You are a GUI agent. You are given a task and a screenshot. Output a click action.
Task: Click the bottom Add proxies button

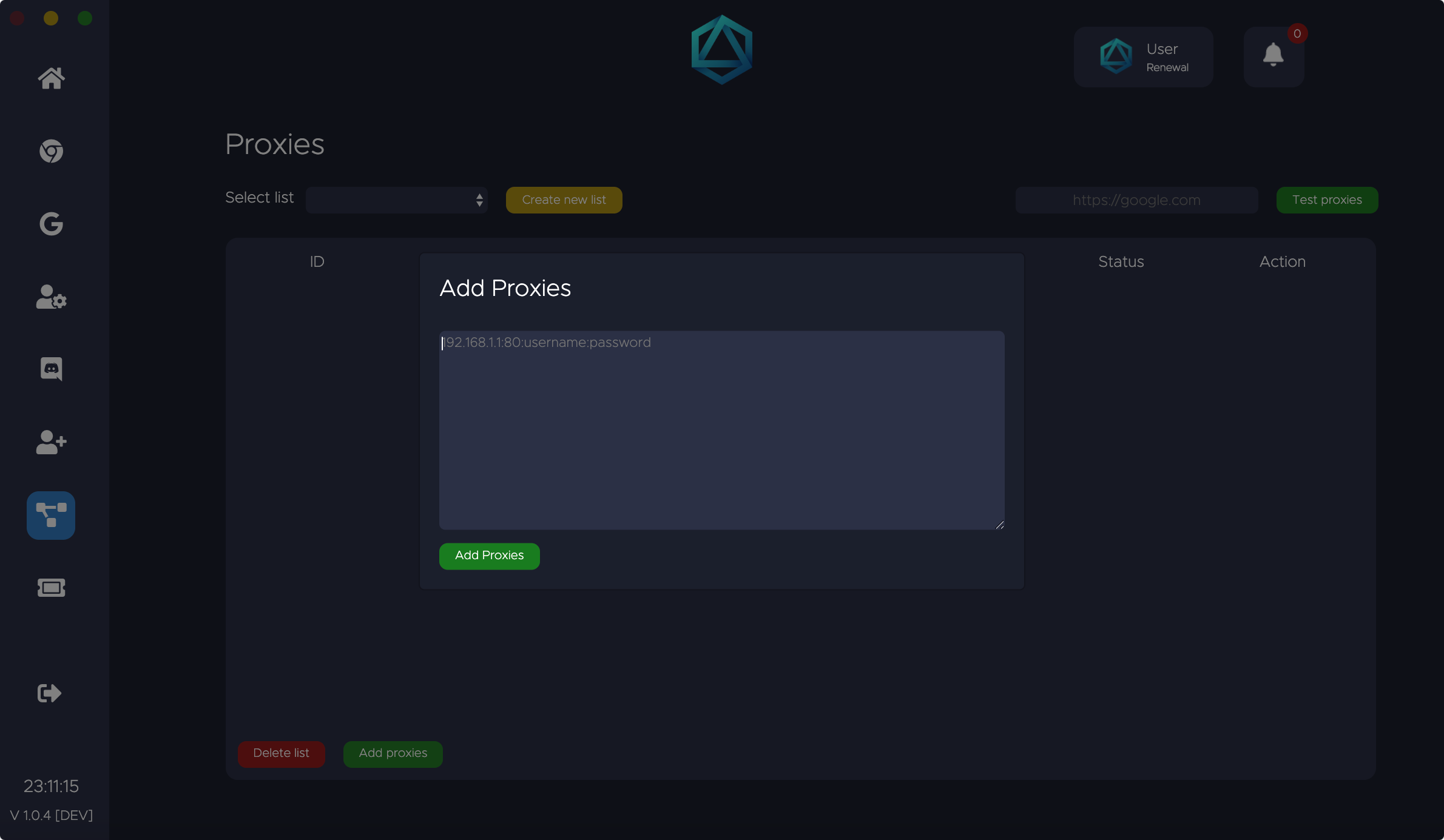[393, 753]
